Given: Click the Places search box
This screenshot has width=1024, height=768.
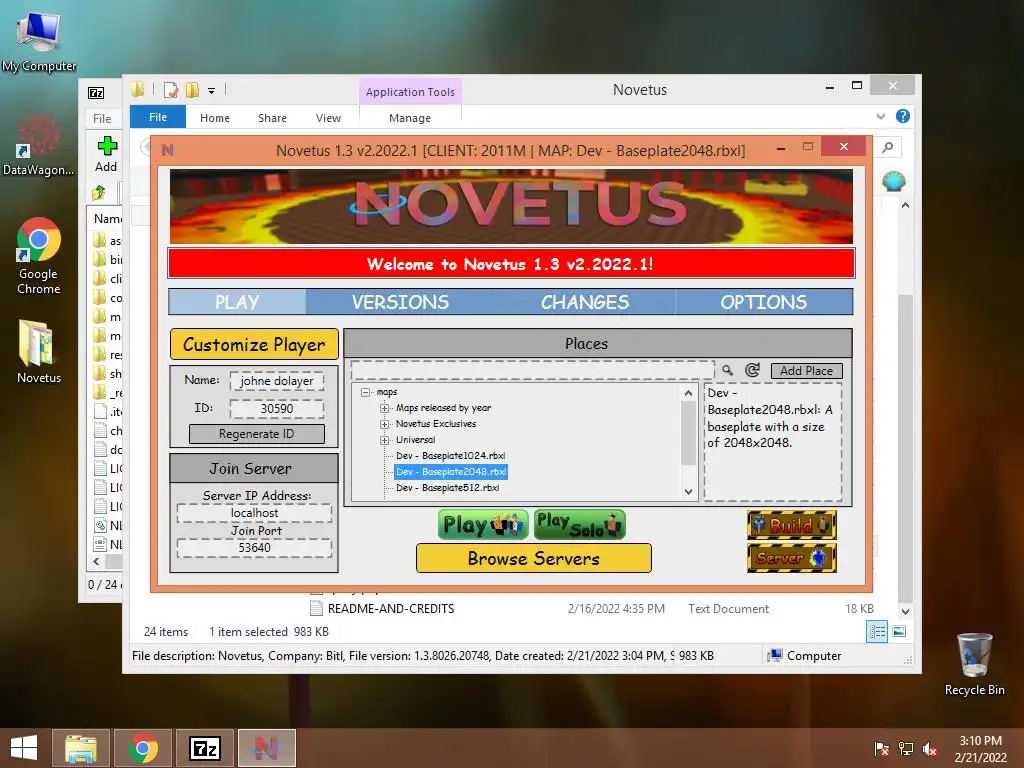Looking at the screenshot, I should pos(533,370).
